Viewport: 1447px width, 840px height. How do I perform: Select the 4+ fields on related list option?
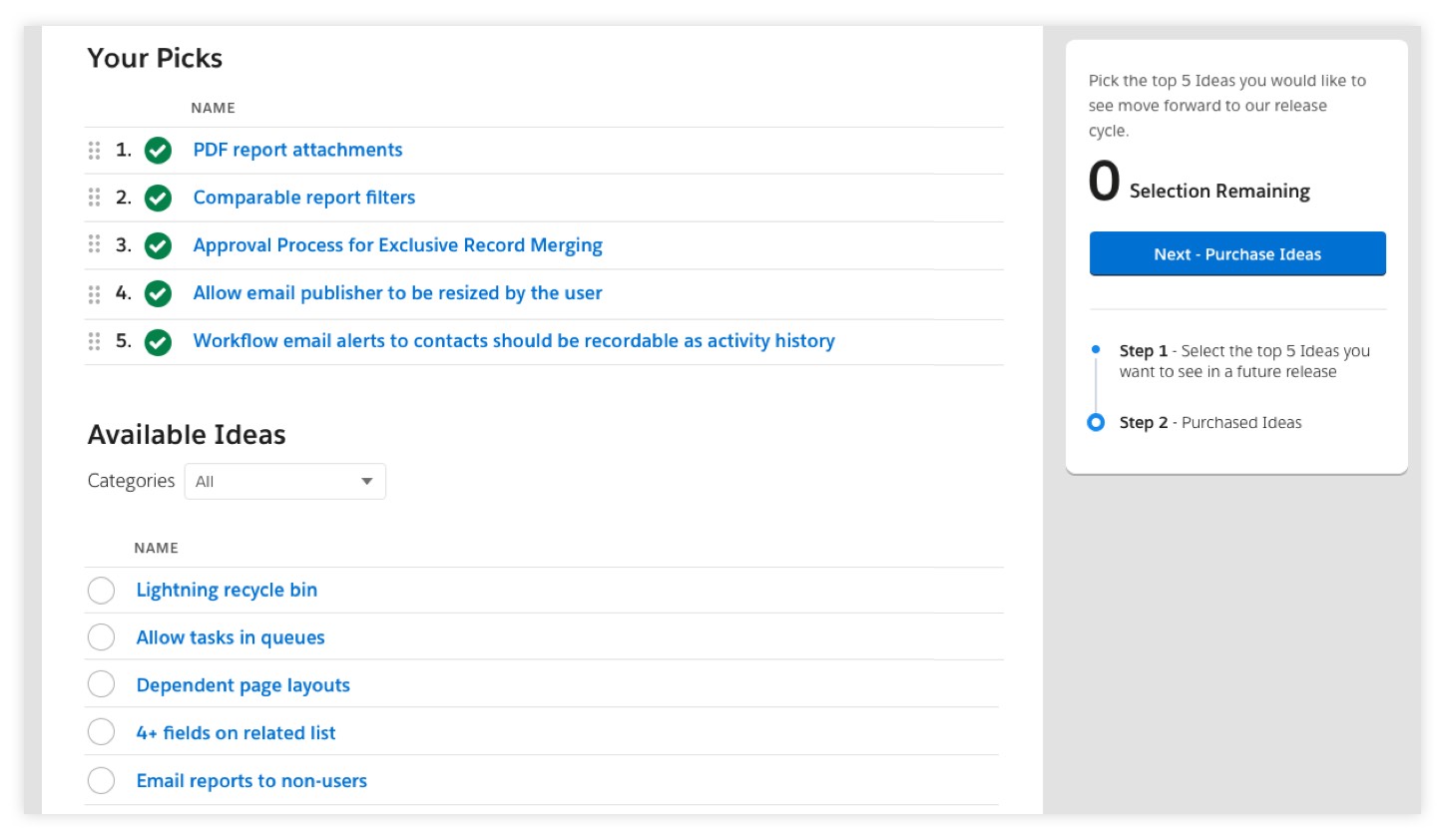pos(101,732)
